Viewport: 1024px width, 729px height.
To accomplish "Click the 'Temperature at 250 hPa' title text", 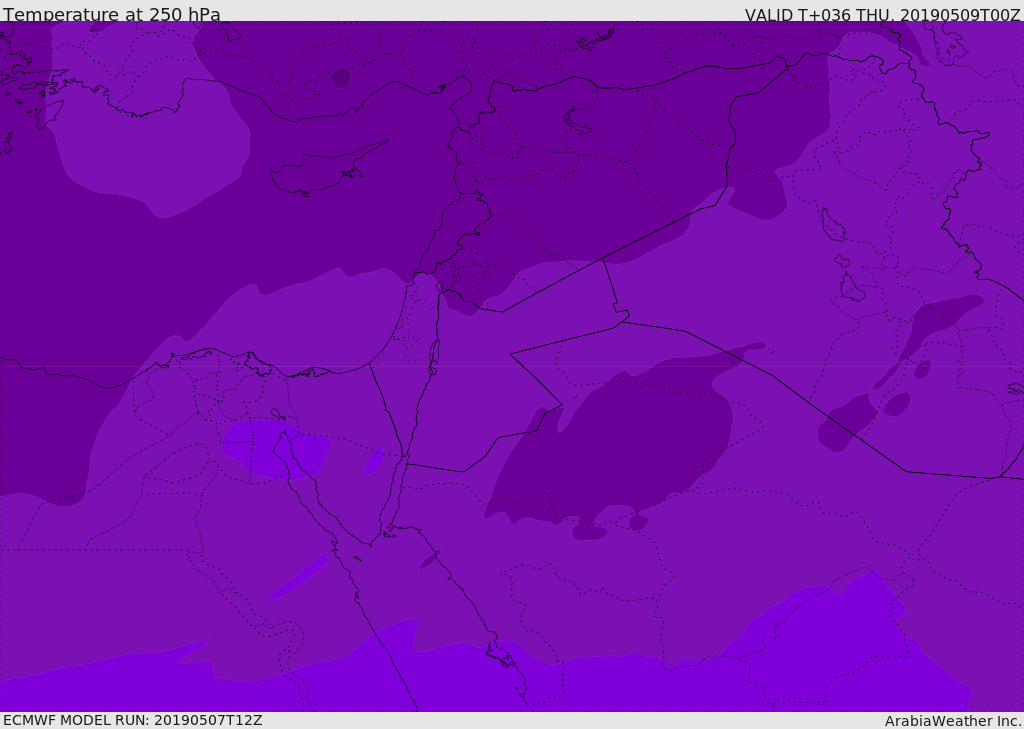I will 112,14.
